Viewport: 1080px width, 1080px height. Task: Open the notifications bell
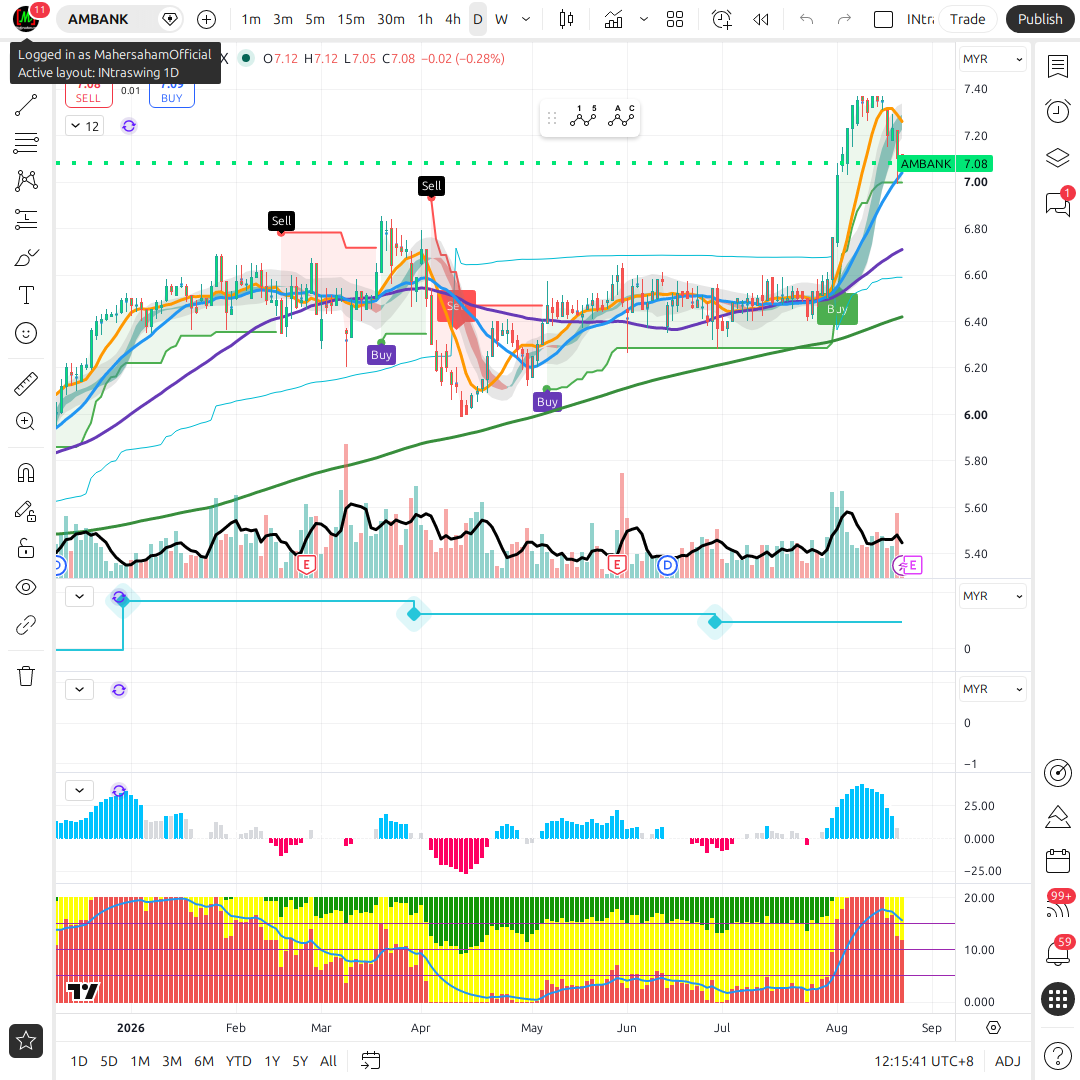tap(1058, 953)
